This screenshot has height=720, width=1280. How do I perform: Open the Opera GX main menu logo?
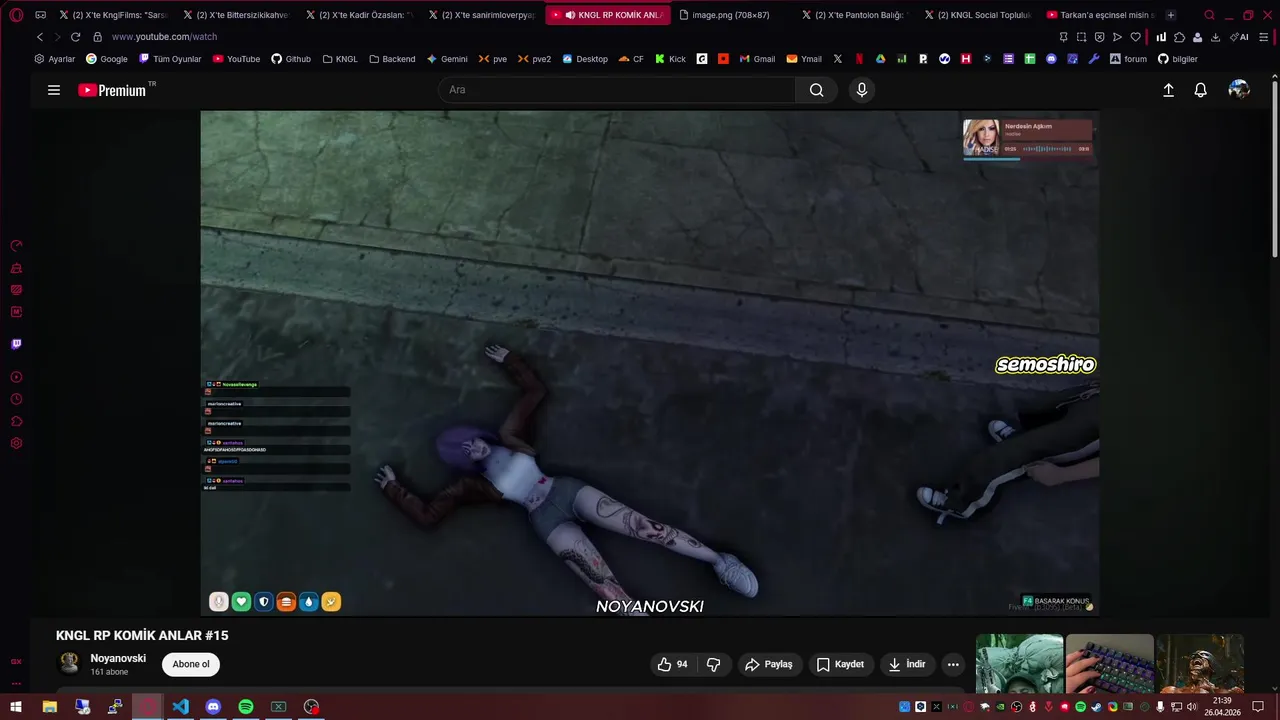[x=16, y=15]
